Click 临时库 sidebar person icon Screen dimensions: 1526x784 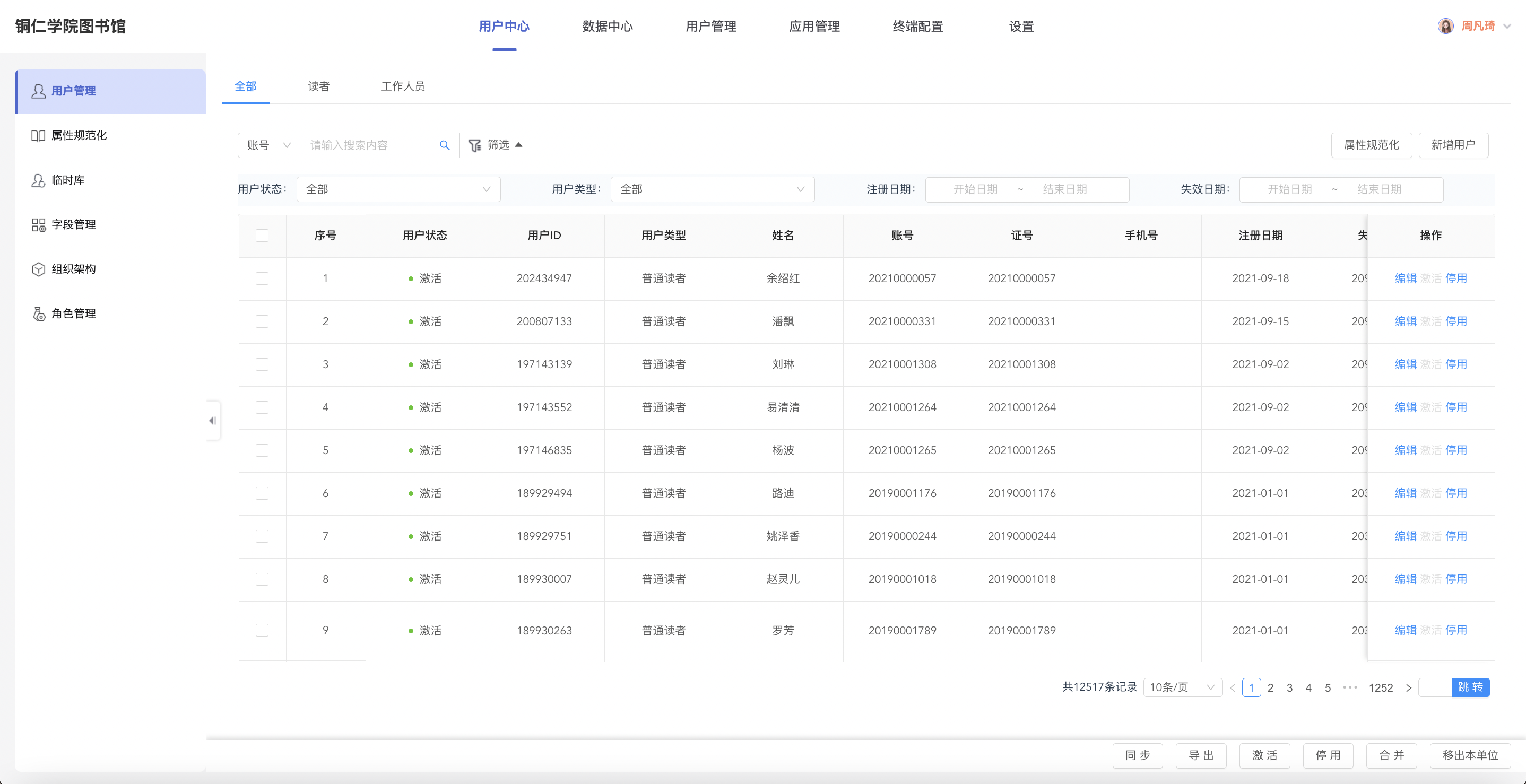click(38, 180)
